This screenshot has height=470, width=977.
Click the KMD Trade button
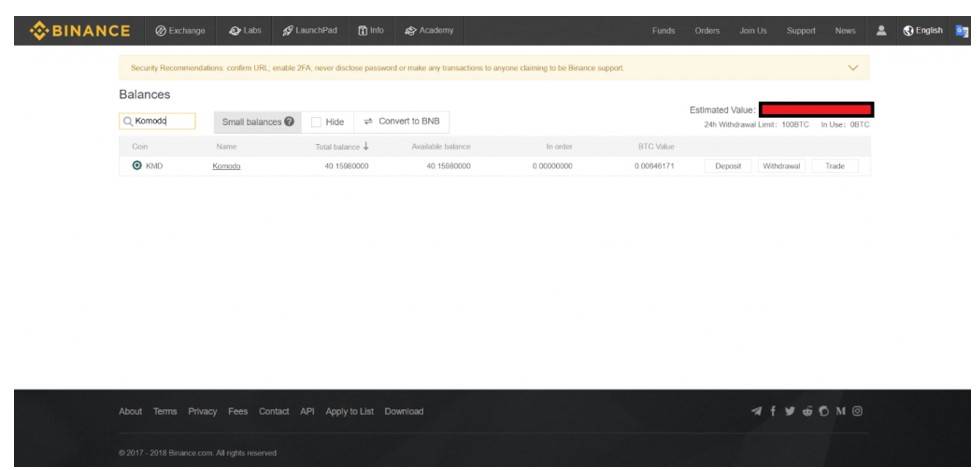tap(835, 166)
